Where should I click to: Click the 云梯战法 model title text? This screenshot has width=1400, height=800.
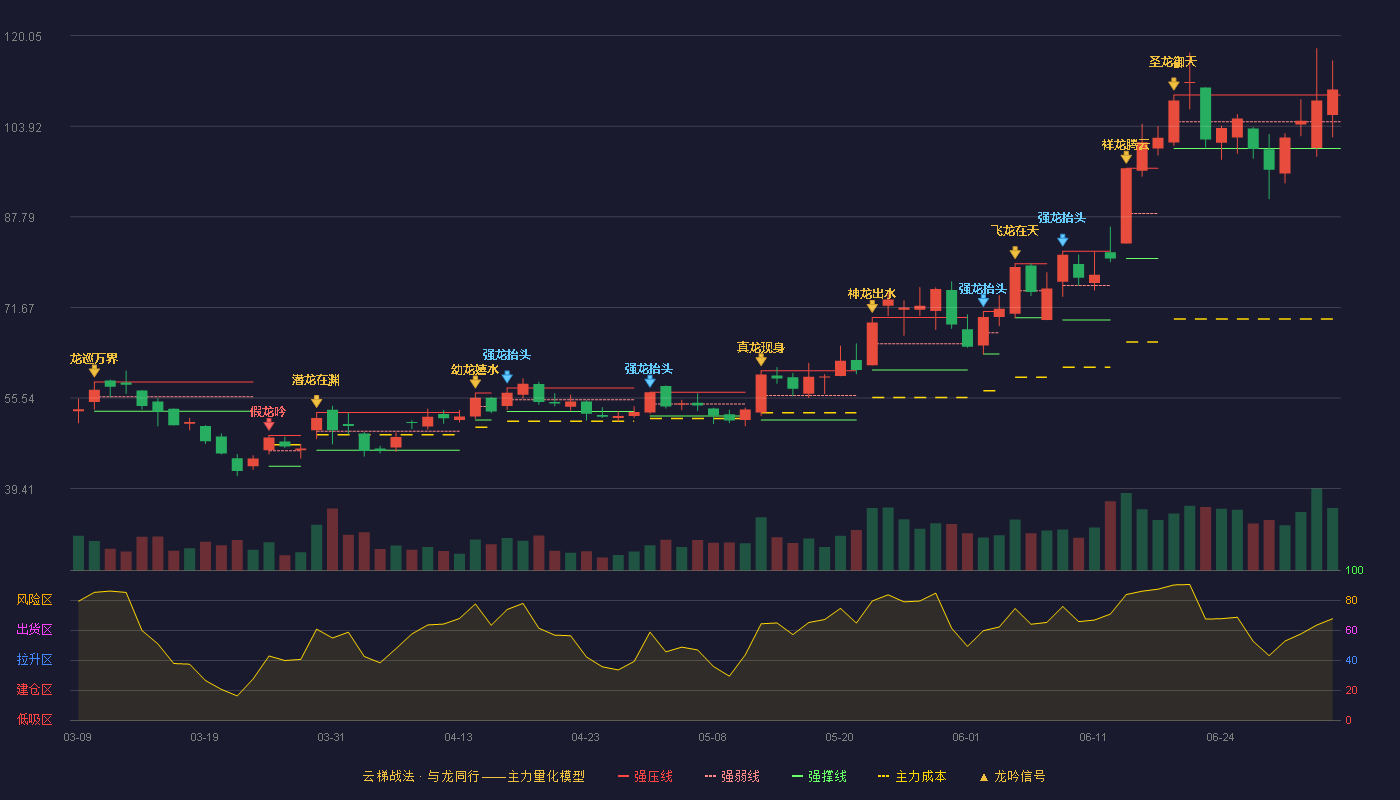point(473,776)
